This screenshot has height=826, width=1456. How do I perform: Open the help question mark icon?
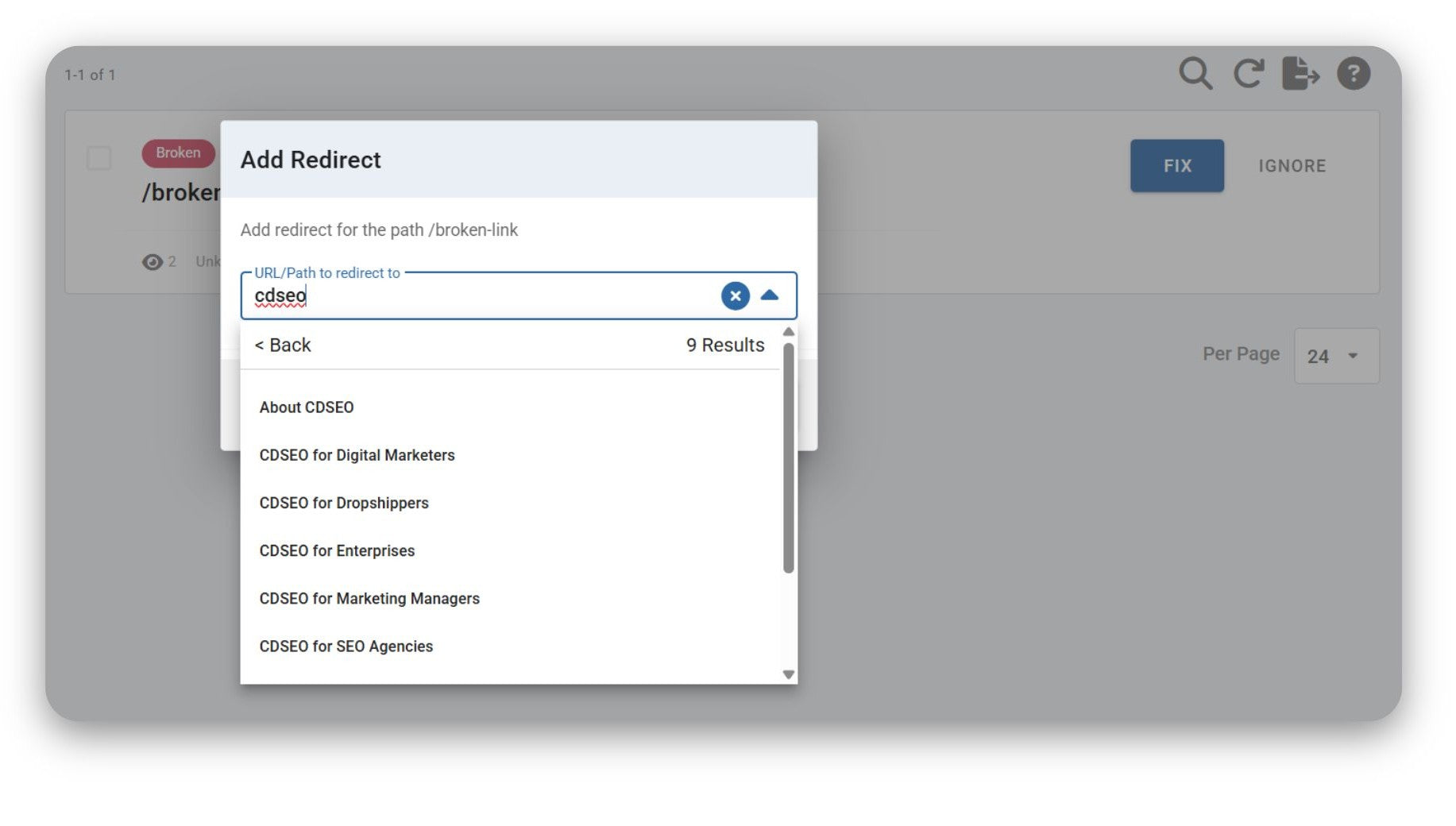coord(1353,74)
